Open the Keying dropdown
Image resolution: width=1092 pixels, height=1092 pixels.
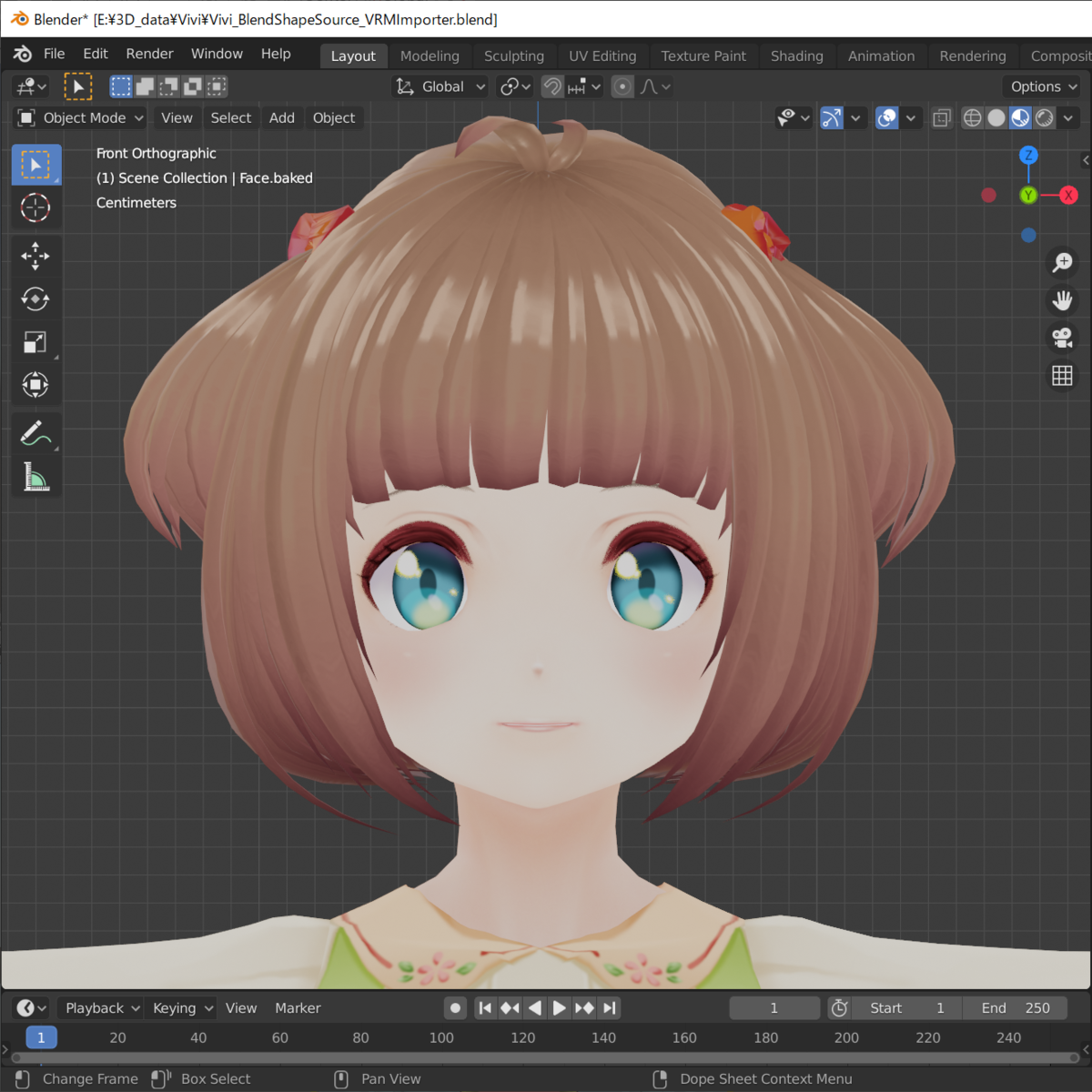(182, 1007)
